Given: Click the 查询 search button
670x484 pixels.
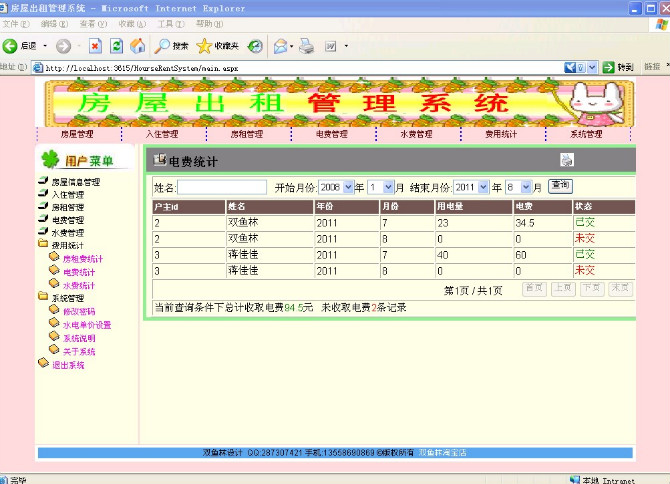Looking at the screenshot, I should (x=560, y=185).
